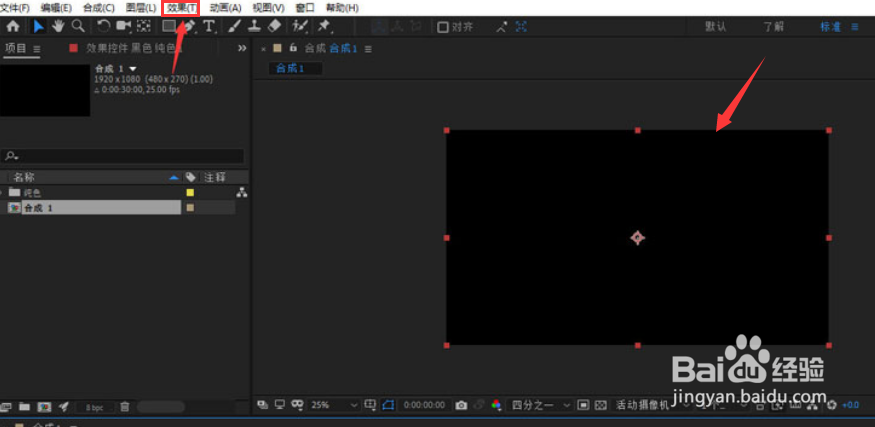Viewport: 875px width, 427px height.
Task: Click the create new folder icon
Action: [x=24, y=406]
